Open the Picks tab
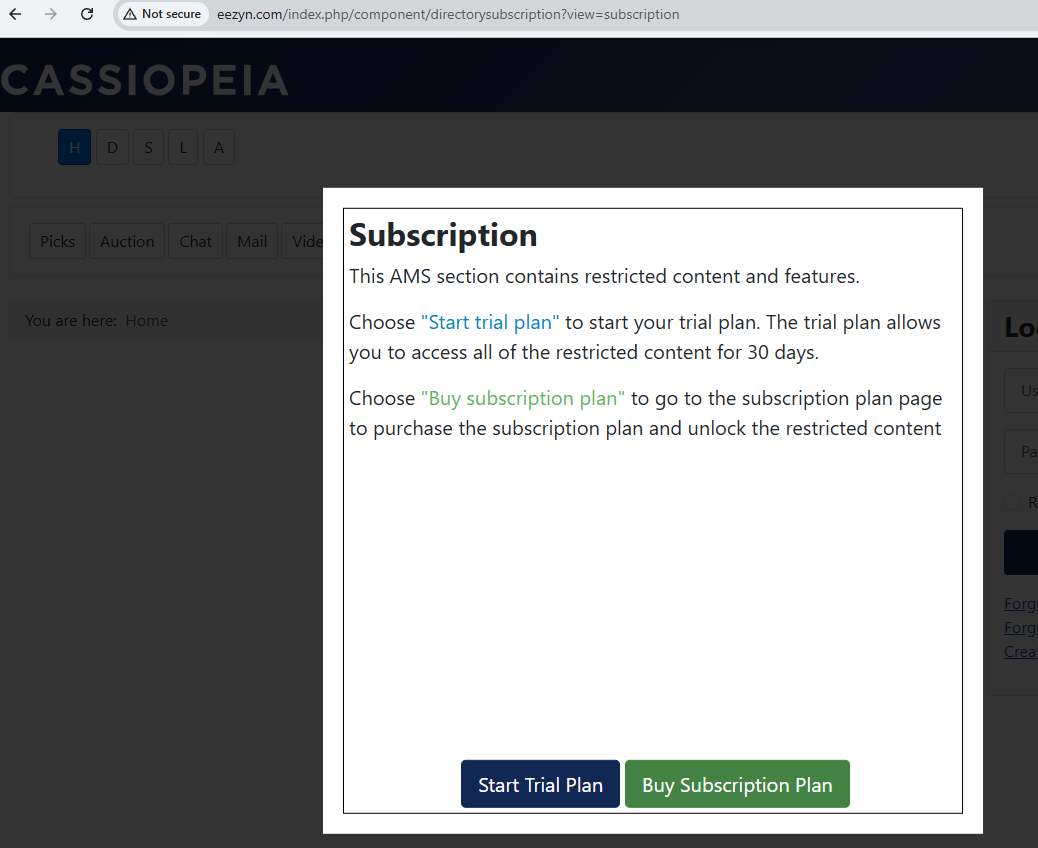The width and height of the screenshot is (1038, 848). pos(58,241)
